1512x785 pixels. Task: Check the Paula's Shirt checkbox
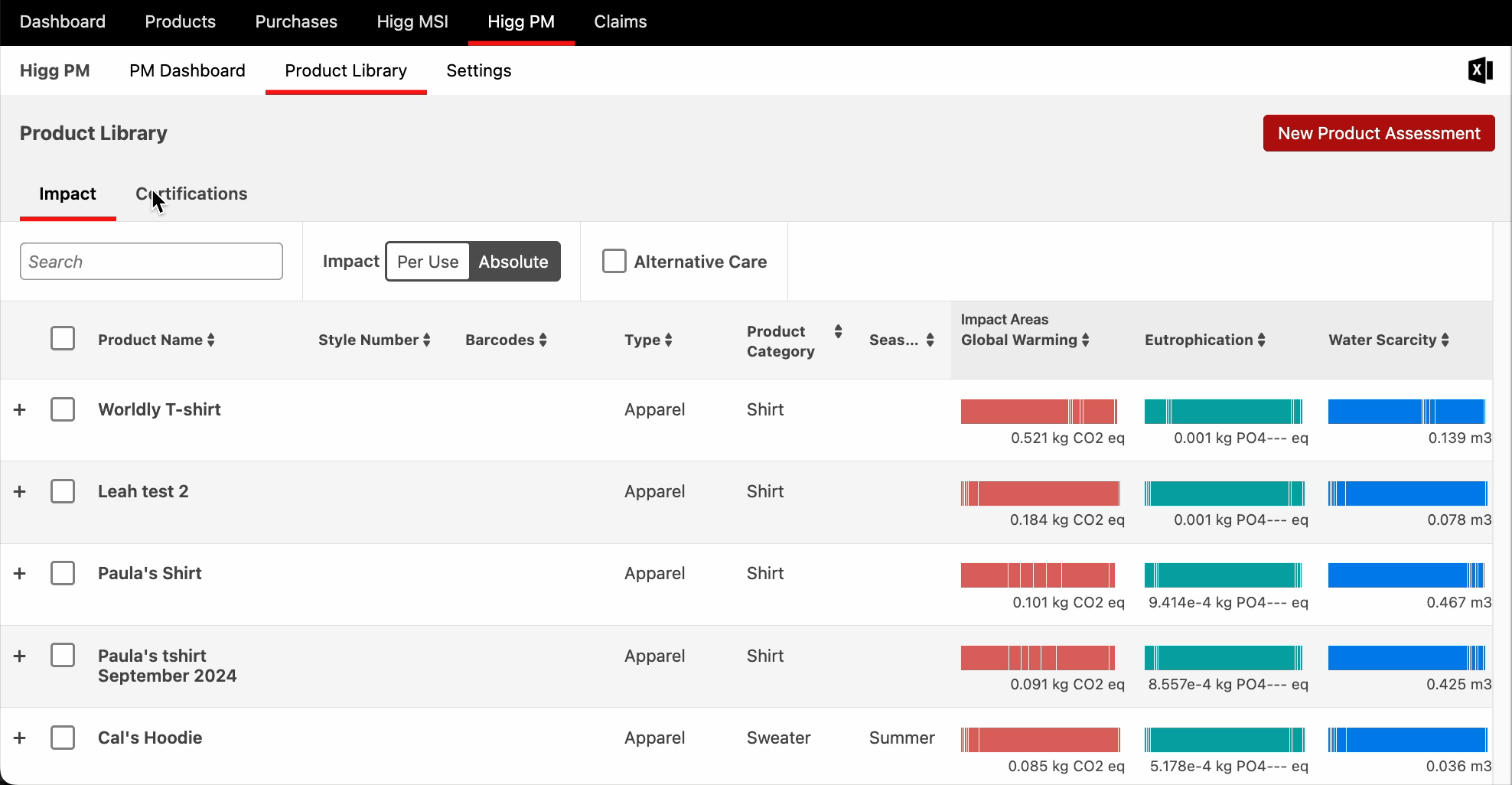(63, 573)
